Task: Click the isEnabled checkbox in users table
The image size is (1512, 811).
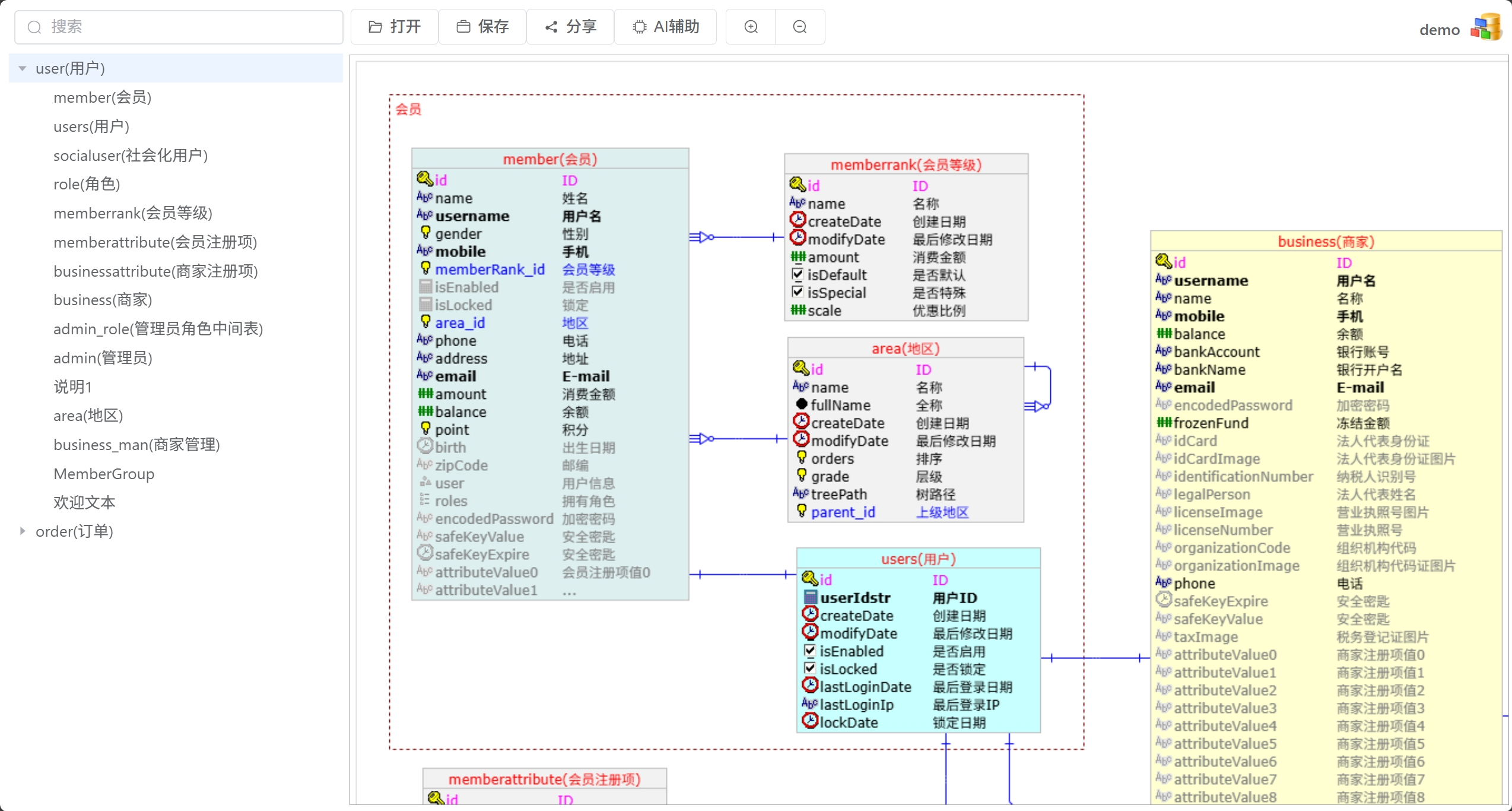Action: click(x=809, y=651)
